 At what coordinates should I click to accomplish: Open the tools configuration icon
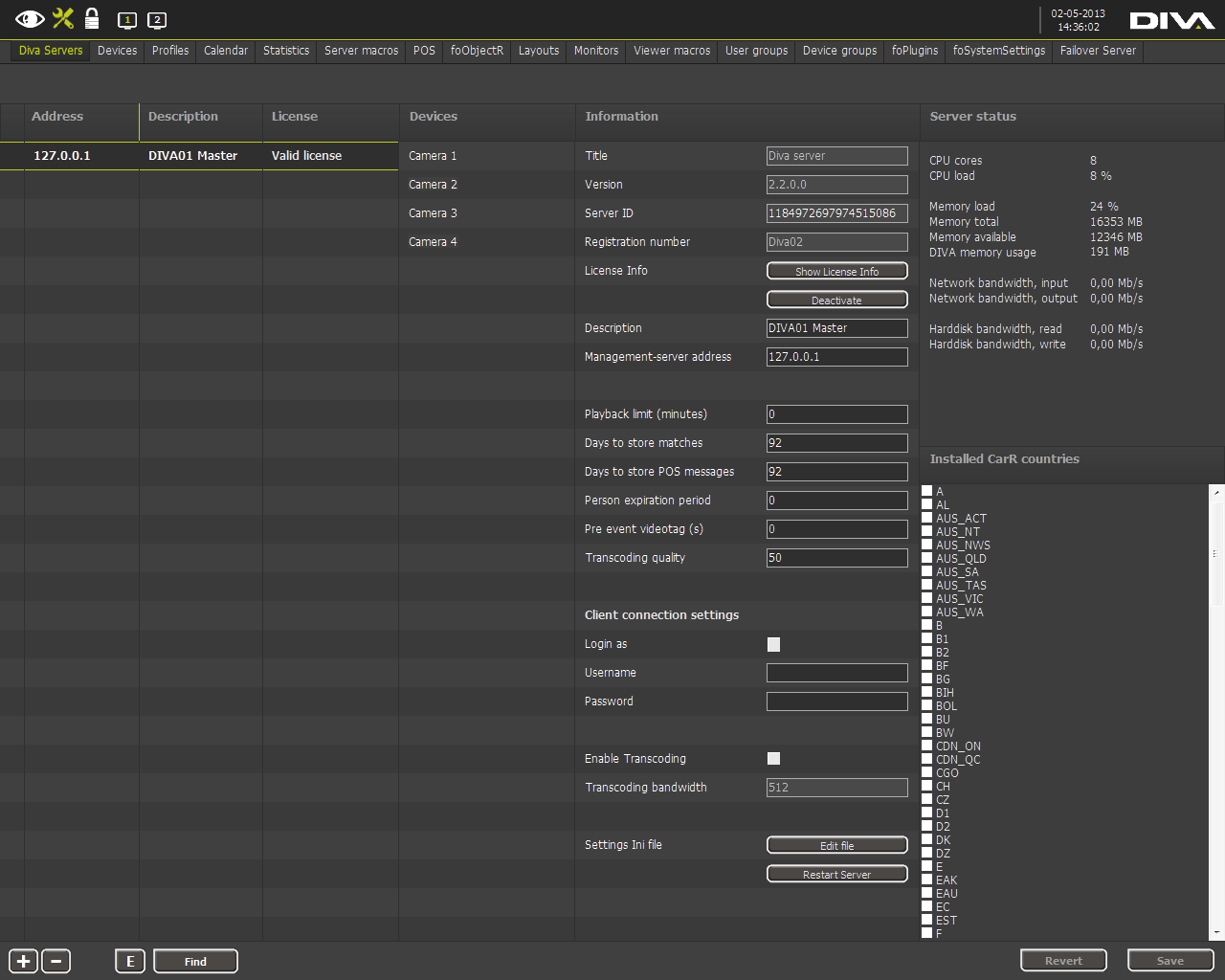[63, 18]
